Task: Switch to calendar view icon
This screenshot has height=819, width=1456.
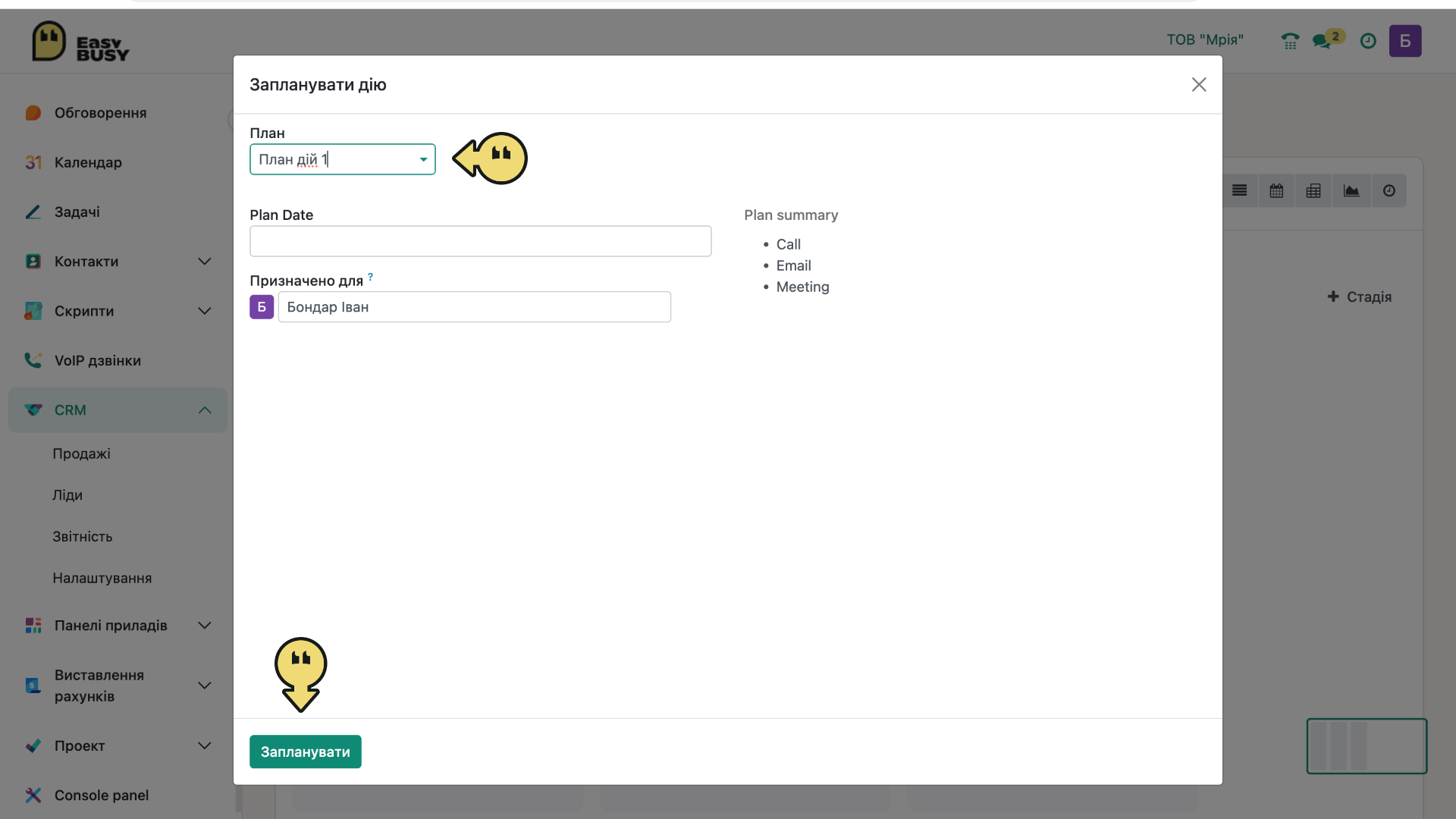Action: coord(1277,190)
